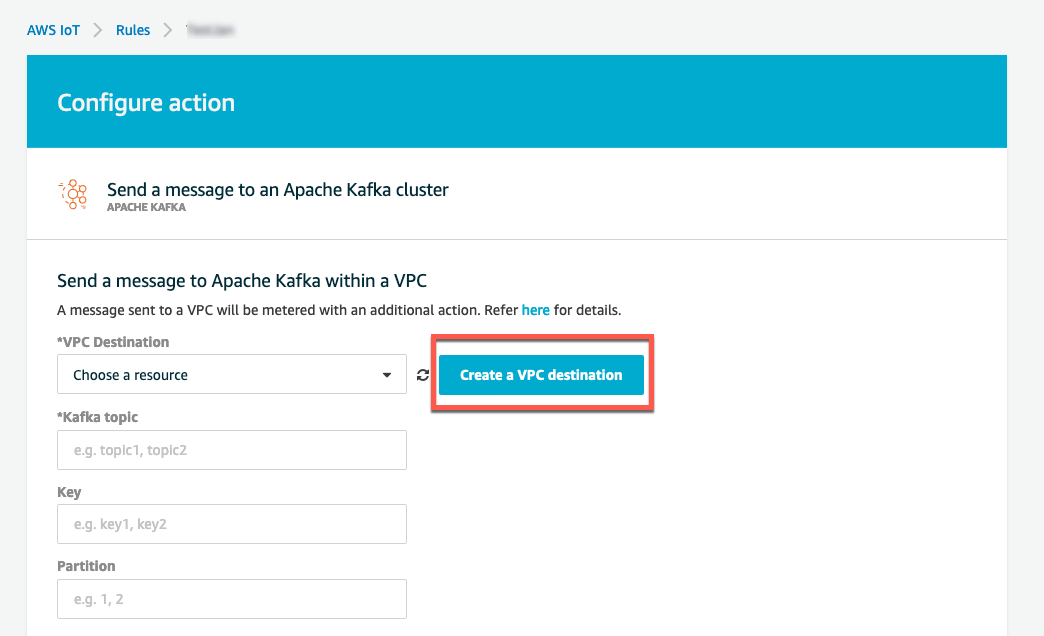Click 'Send a message to an Apache Kafka cluster' heading
Image resolution: width=1044 pixels, height=636 pixels.
(278, 190)
